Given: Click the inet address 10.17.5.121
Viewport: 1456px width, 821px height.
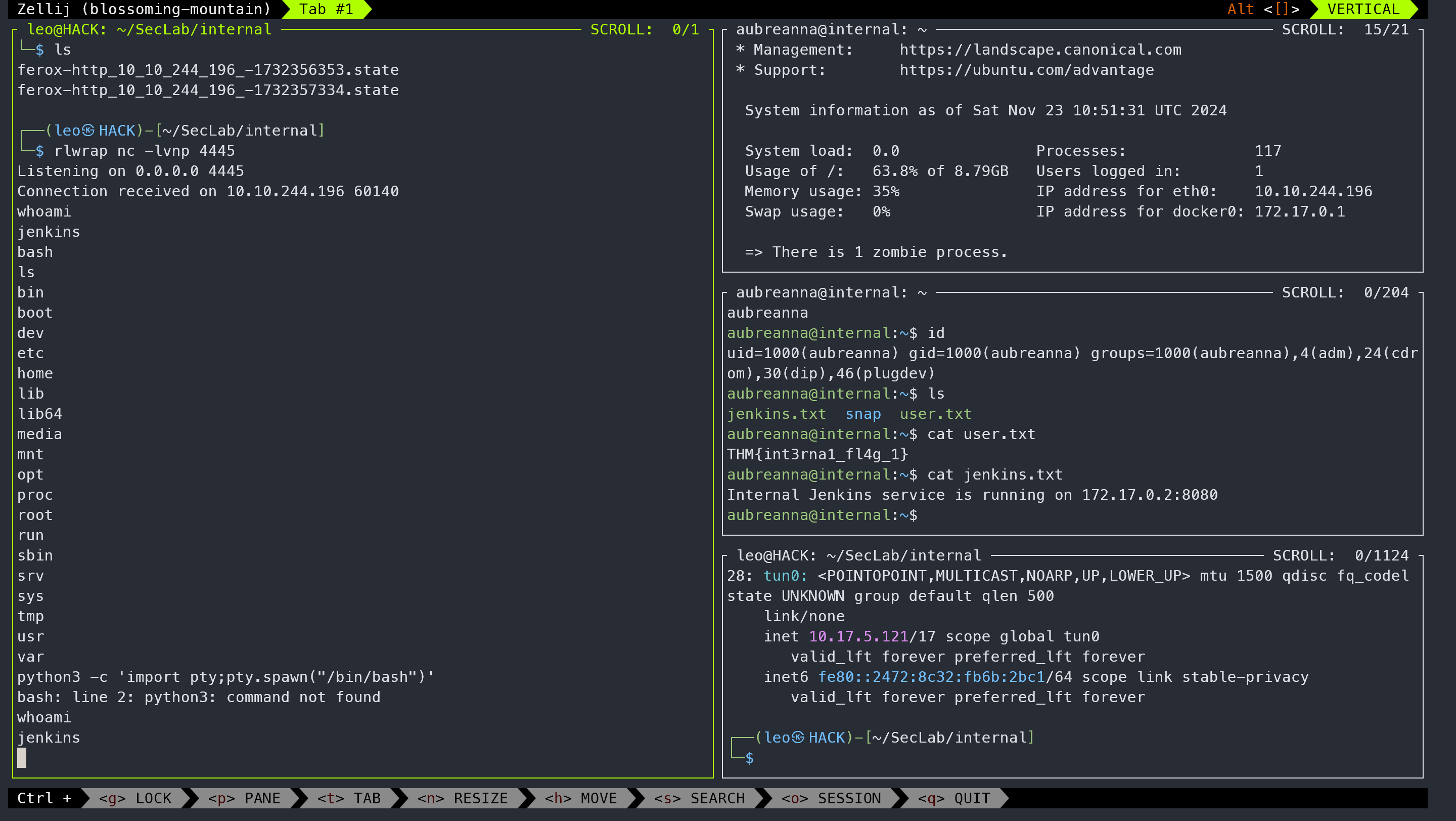Looking at the screenshot, I should point(858,637).
